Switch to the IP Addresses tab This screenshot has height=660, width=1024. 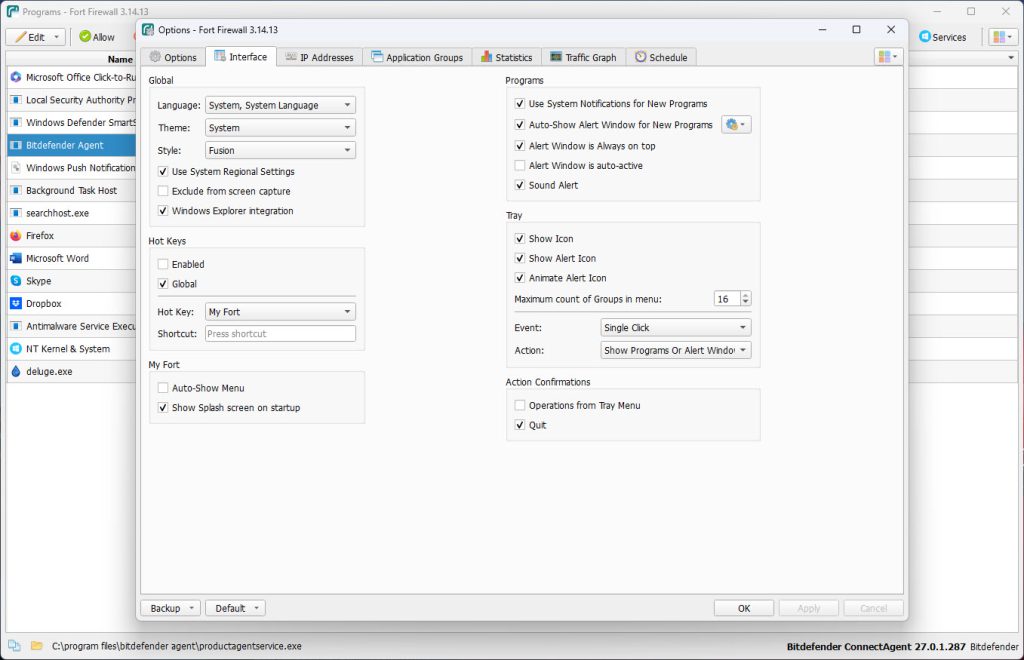click(x=320, y=57)
